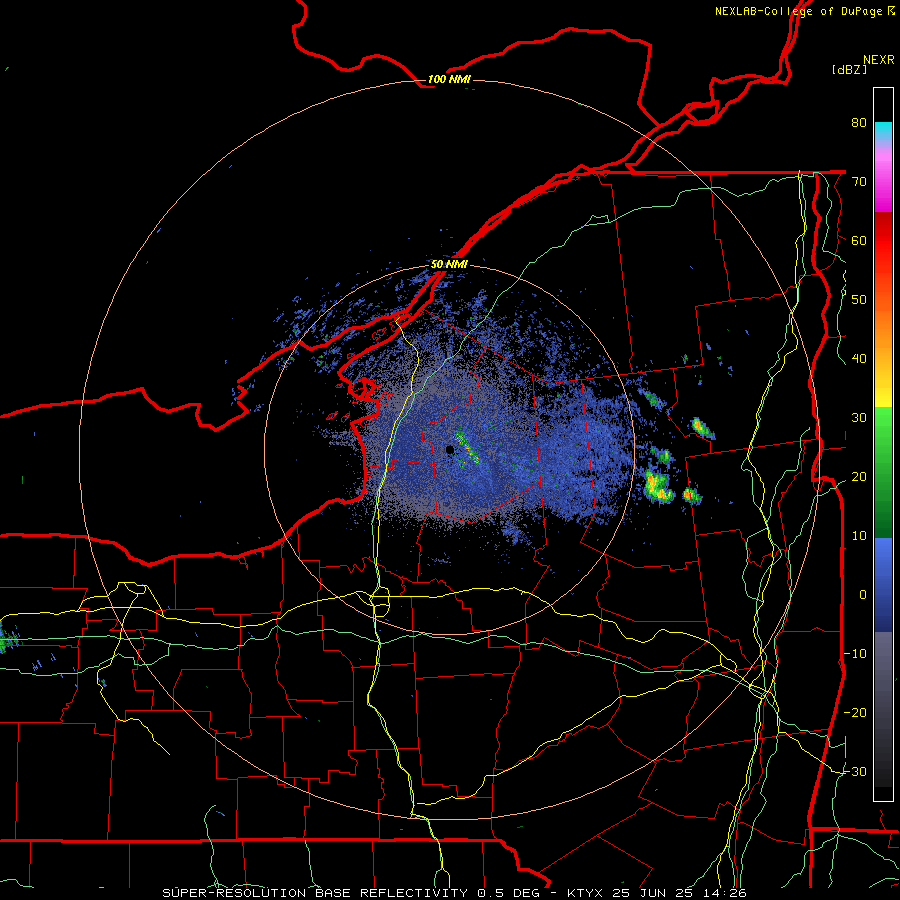Click the 50 NMI range ring label
The image size is (900, 900).
[x=449, y=264]
